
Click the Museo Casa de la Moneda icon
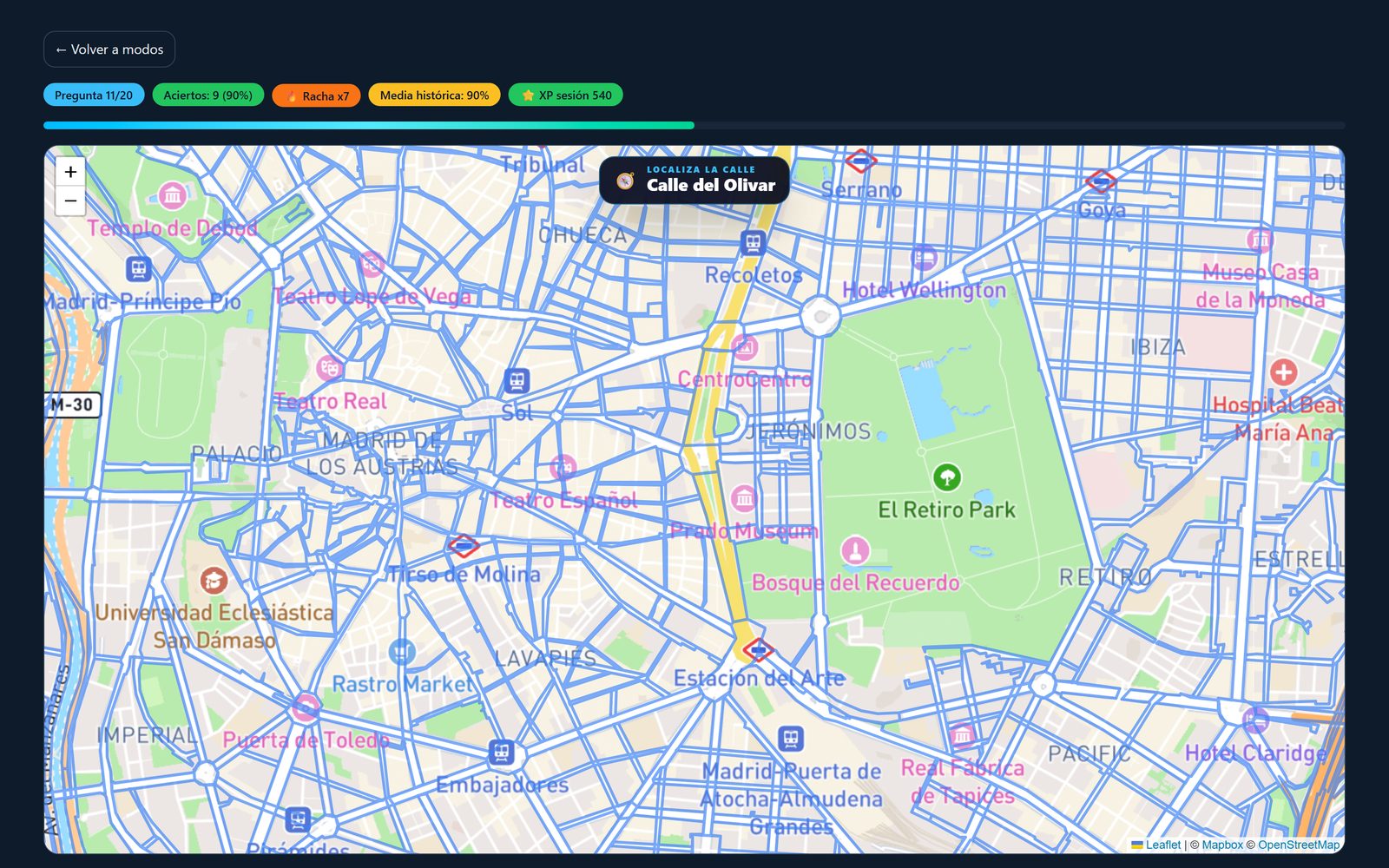pyautogui.click(x=1260, y=239)
